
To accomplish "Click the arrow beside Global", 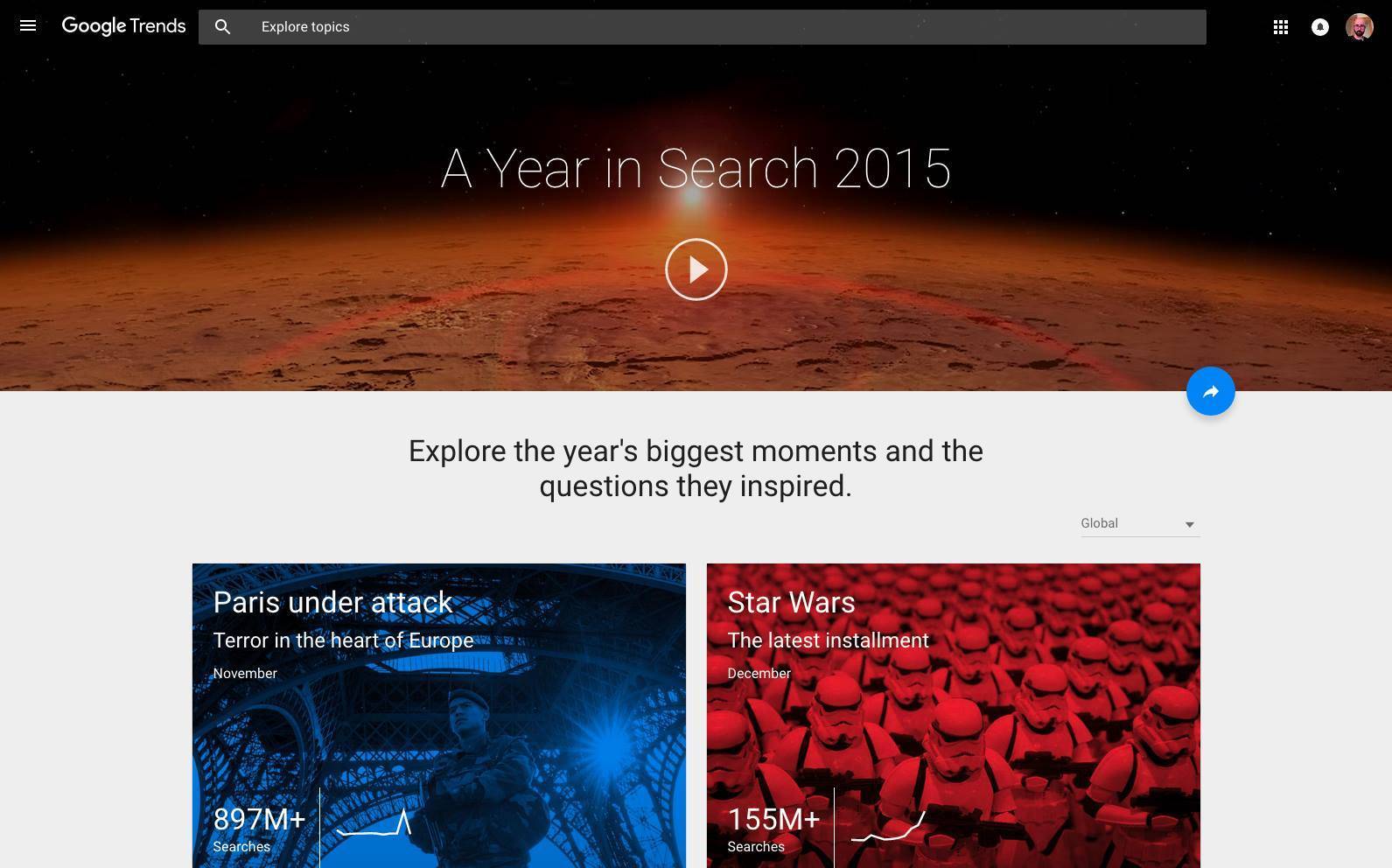I will 1189,524.
